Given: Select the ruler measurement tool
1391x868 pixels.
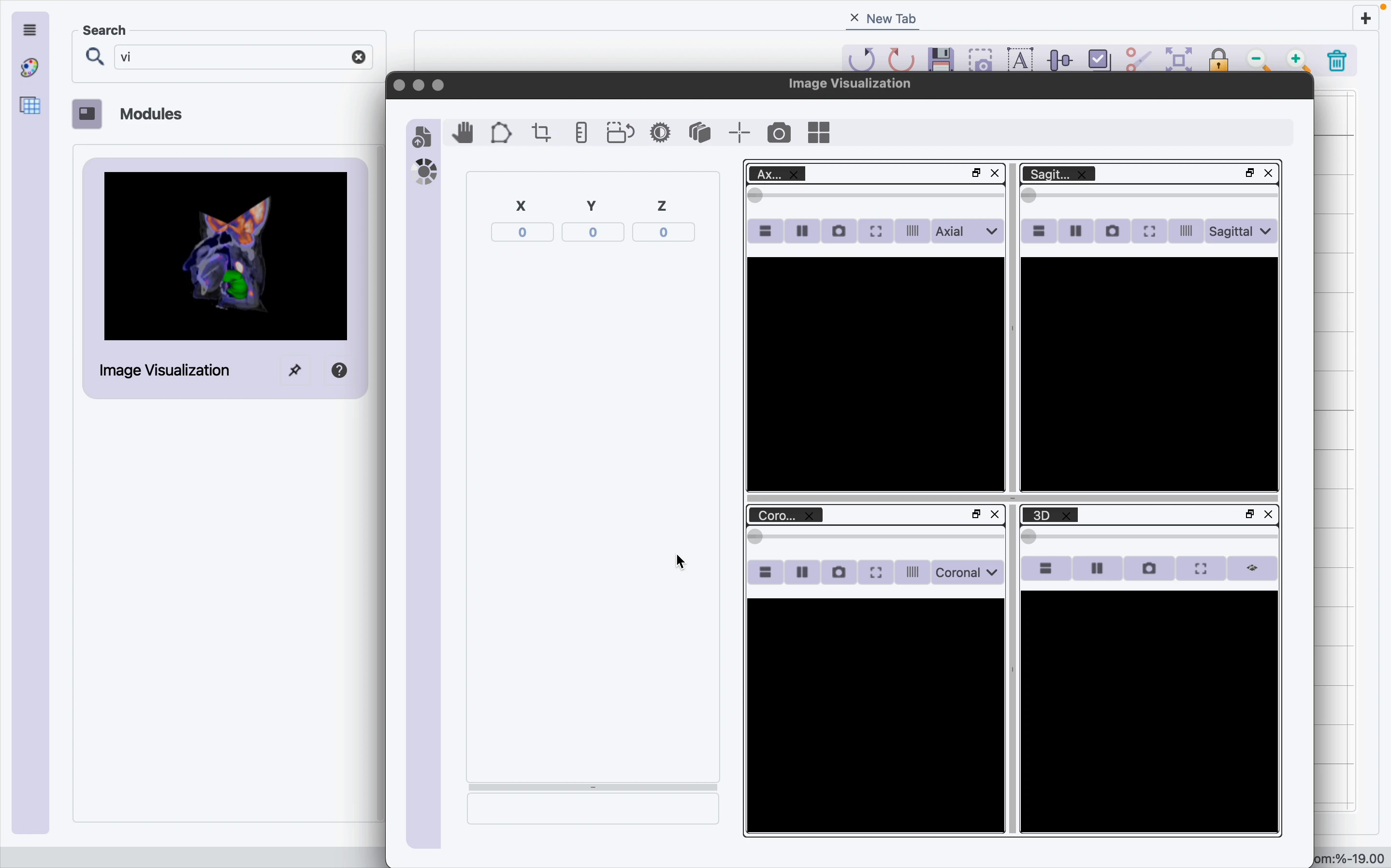Looking at the screenshot, I should click(581, 134).
